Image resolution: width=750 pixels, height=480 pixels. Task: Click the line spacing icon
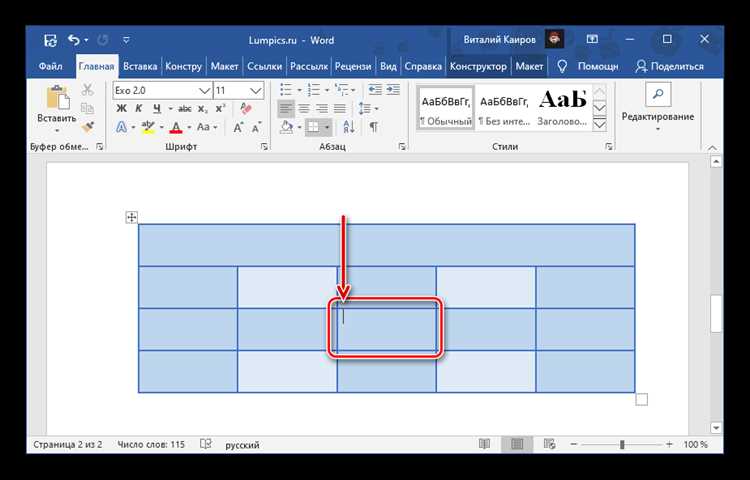(x=364, y=109)
